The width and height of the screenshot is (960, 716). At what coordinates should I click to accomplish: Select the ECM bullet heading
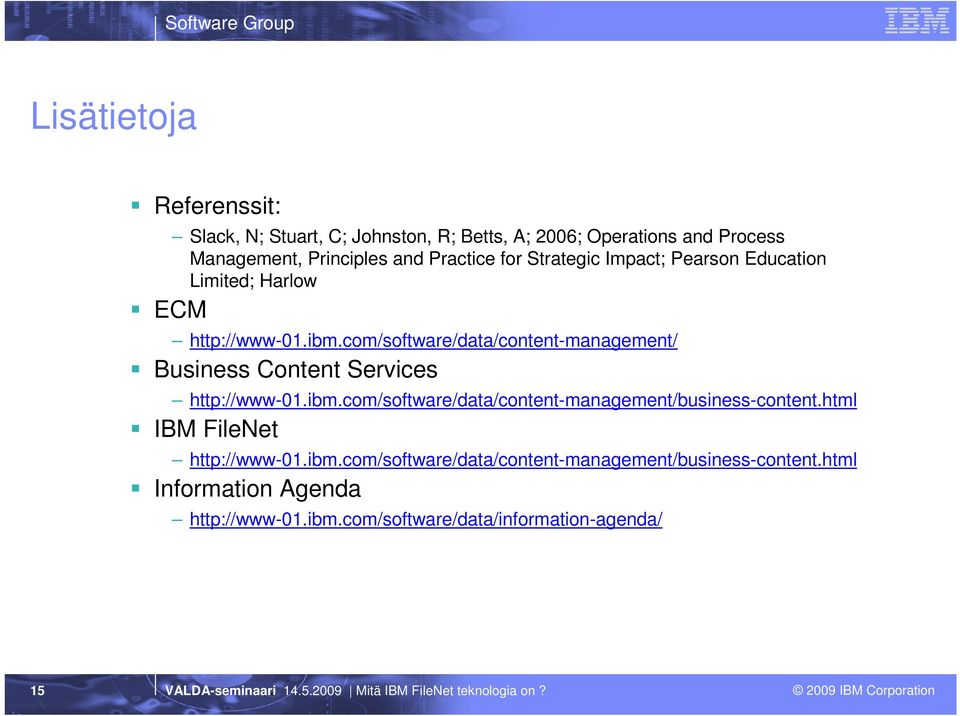(x=180, y=309)
